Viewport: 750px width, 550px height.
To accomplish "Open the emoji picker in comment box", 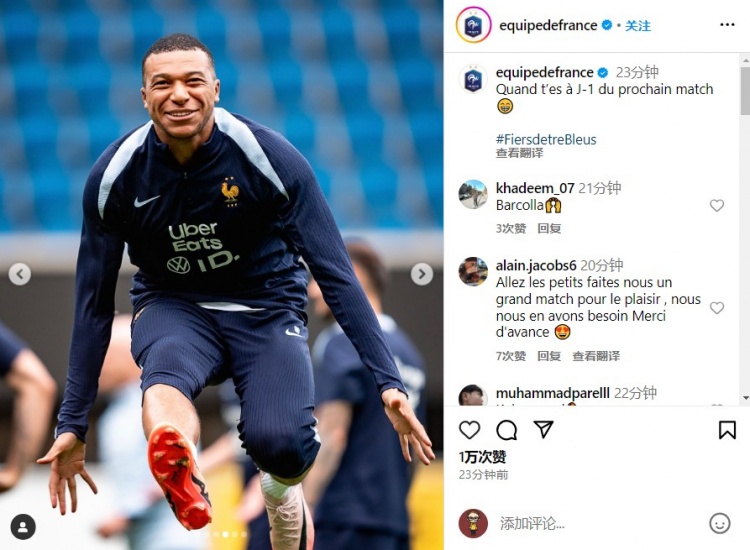I will 719,523.
